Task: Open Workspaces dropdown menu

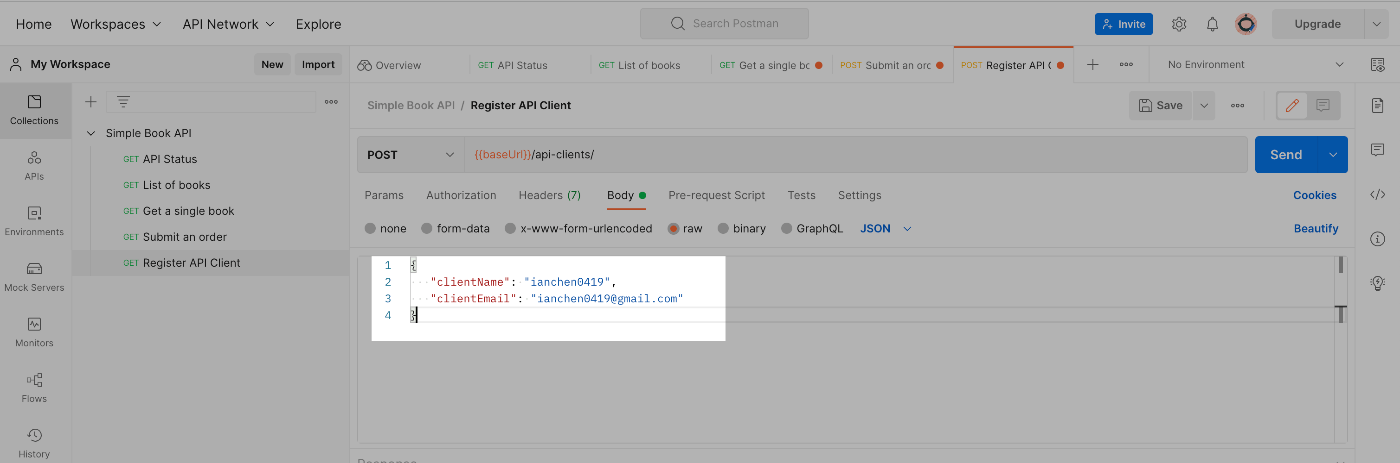Action: click(115, 24)
